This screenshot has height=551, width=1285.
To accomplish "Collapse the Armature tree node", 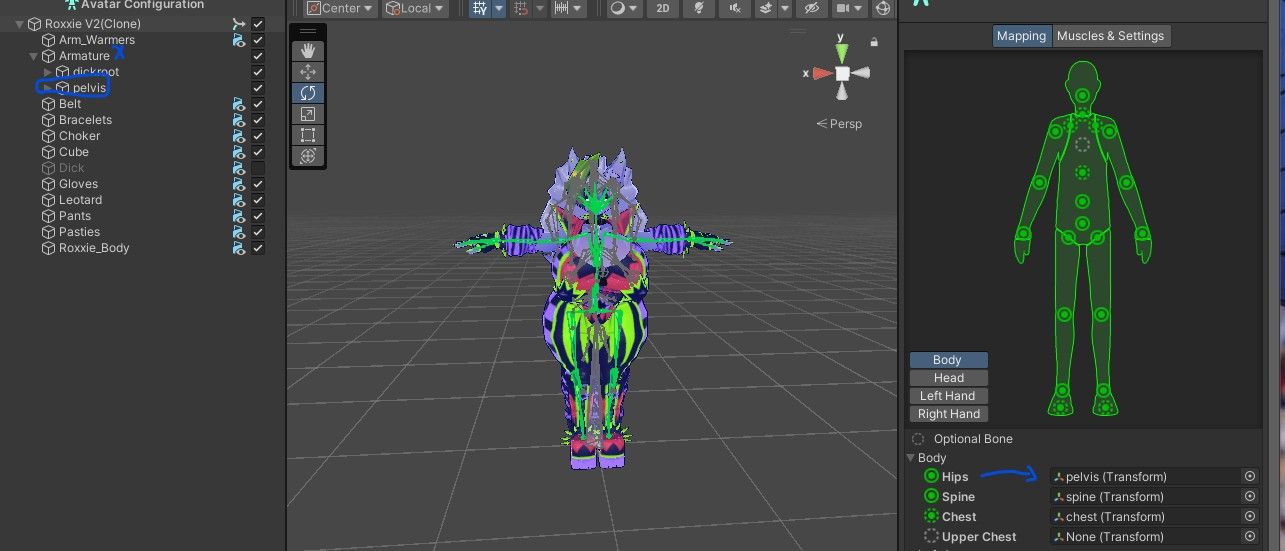I will [x=33, y=56].
